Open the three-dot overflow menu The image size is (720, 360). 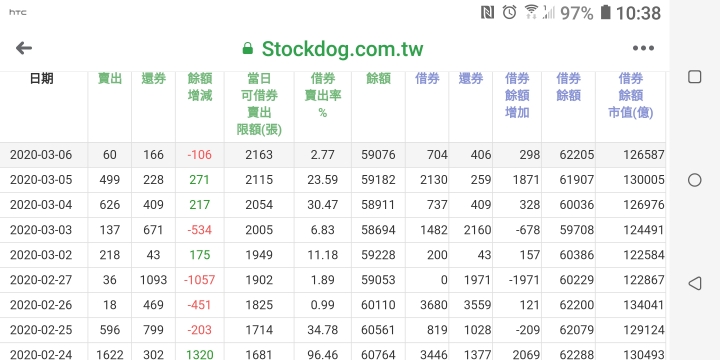click(x=643, y=48)
